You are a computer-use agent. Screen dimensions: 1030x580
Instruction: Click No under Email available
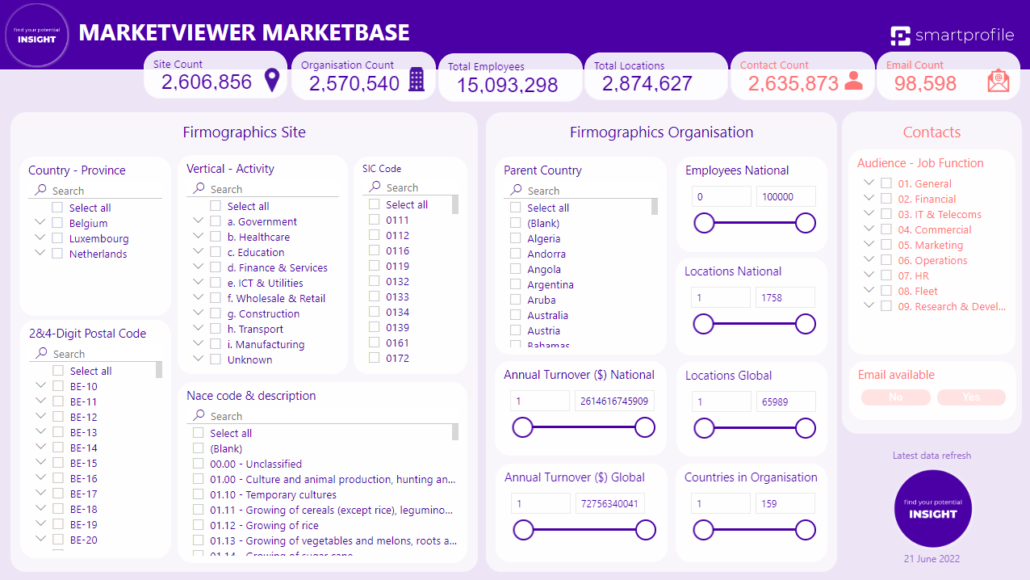pos(895,397)
